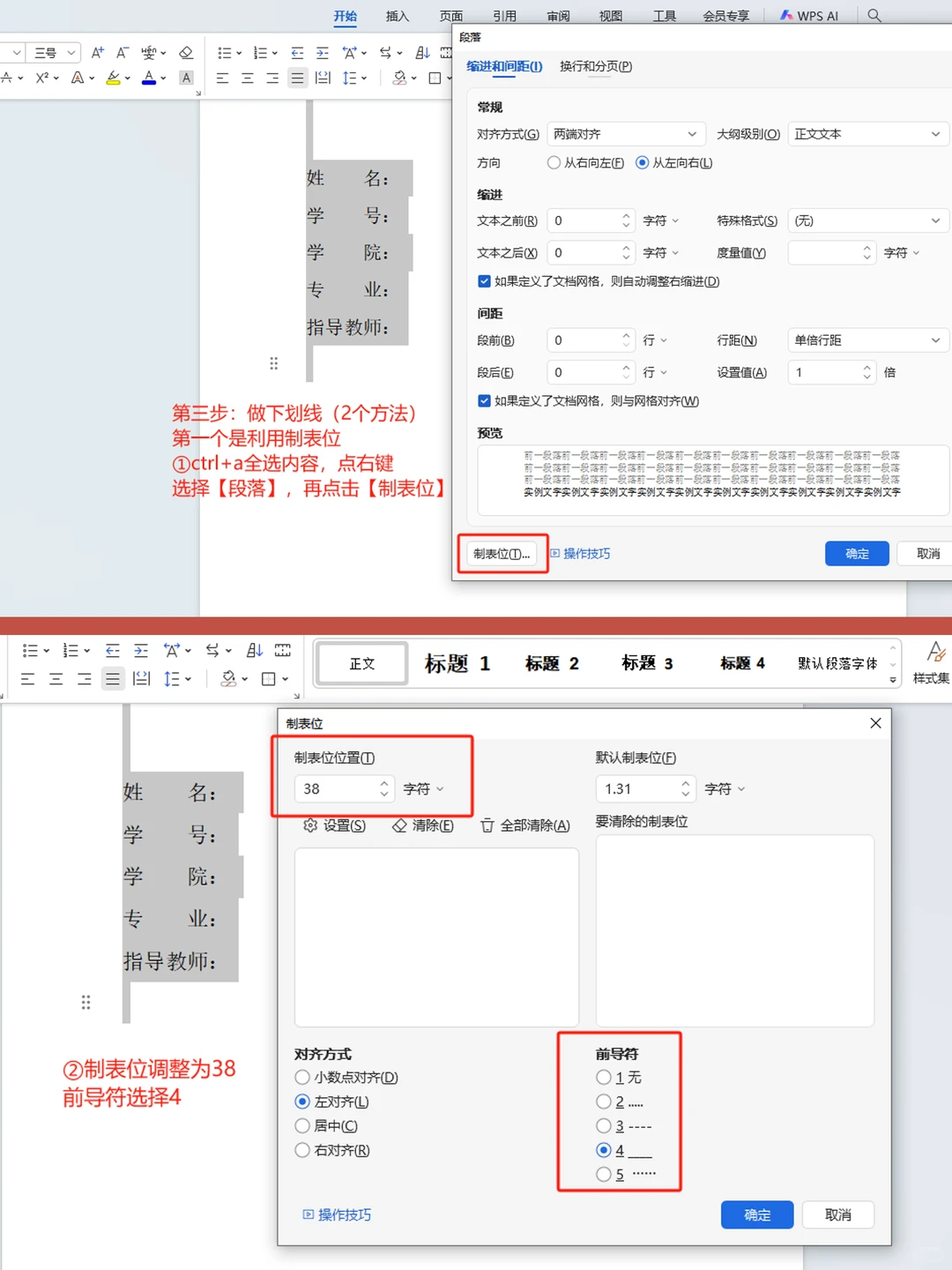Click the clear formatting eraser icon
The image size is (952, 1270).
click(186, 53)
